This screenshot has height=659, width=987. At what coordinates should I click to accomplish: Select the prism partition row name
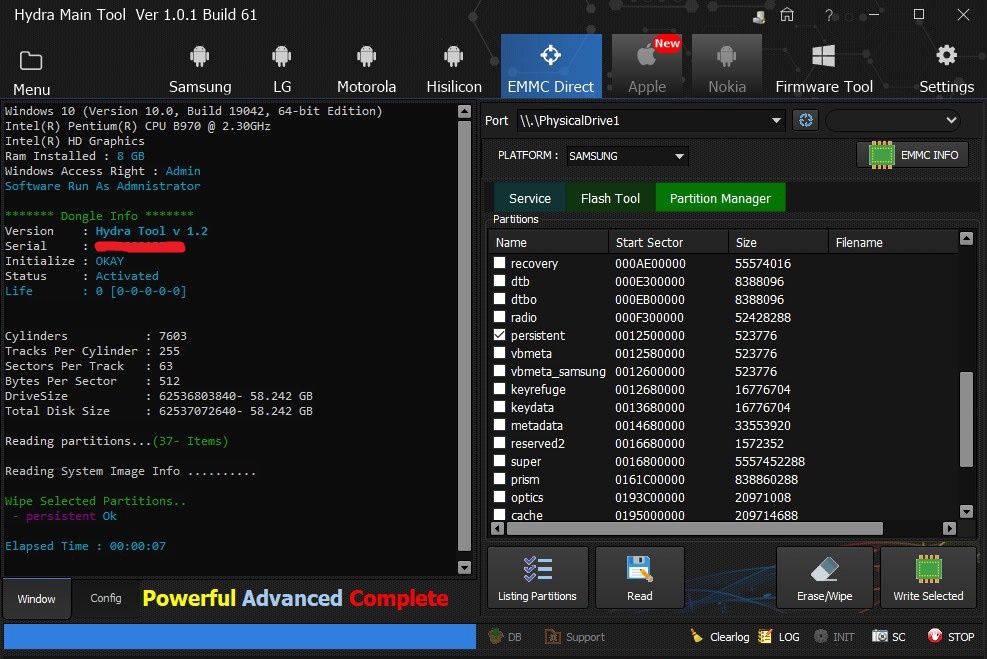525,480
